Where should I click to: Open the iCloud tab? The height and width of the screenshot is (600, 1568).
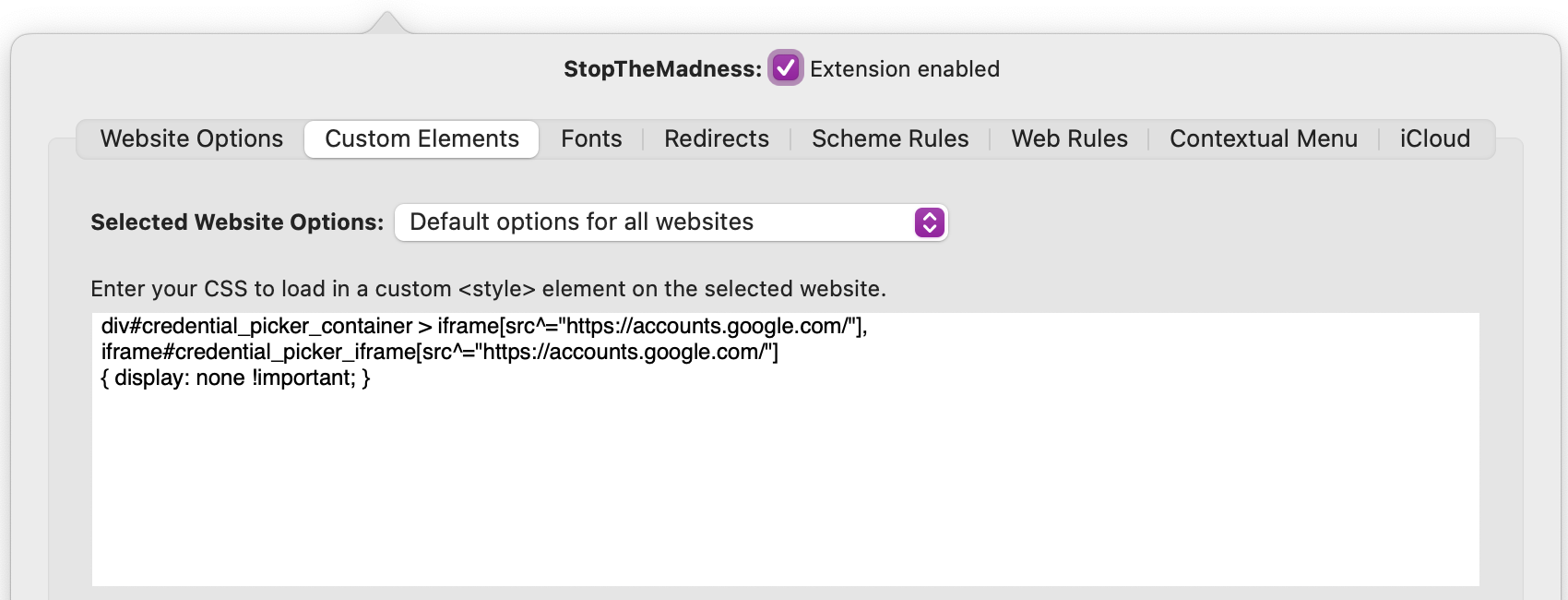tap(1435, 138)
